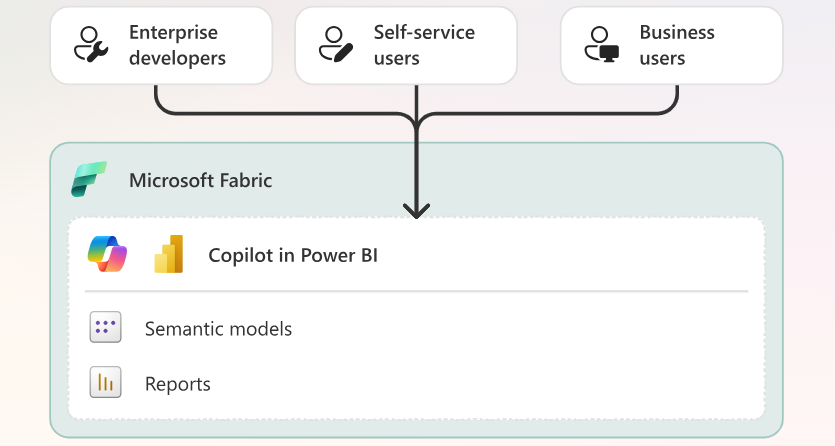Click the downward arrowhead into Copilot box
The image size is (835, 446).
point(416,211)
